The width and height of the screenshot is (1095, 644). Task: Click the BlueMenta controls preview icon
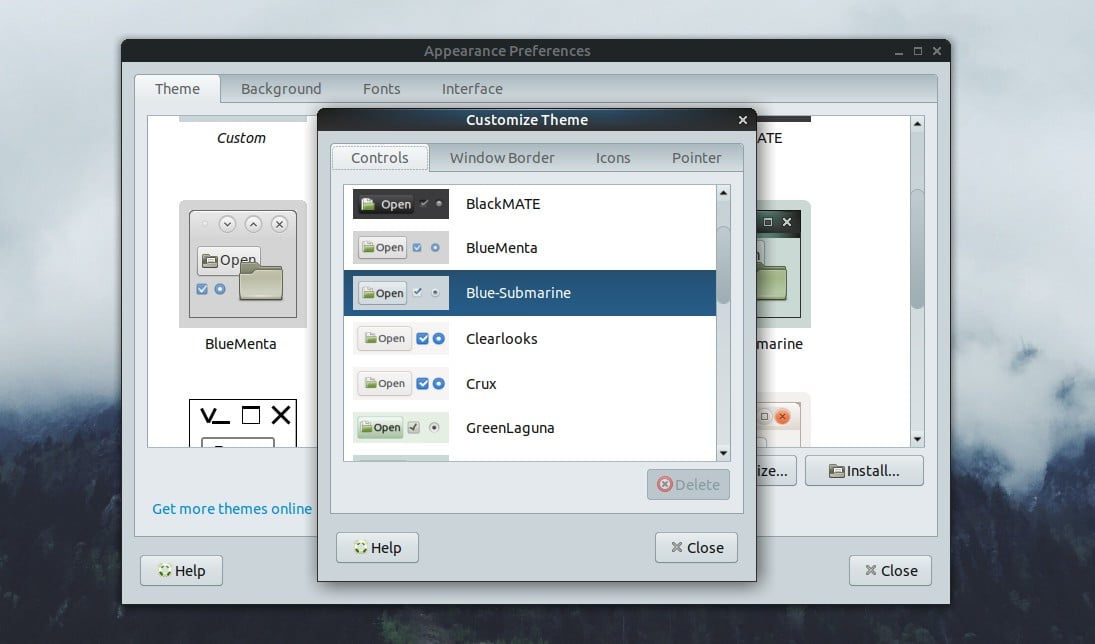pos(400,248)
